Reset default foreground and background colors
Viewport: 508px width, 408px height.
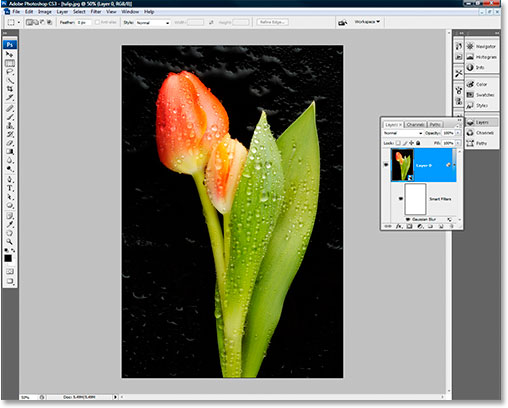[x=7, y=250]
